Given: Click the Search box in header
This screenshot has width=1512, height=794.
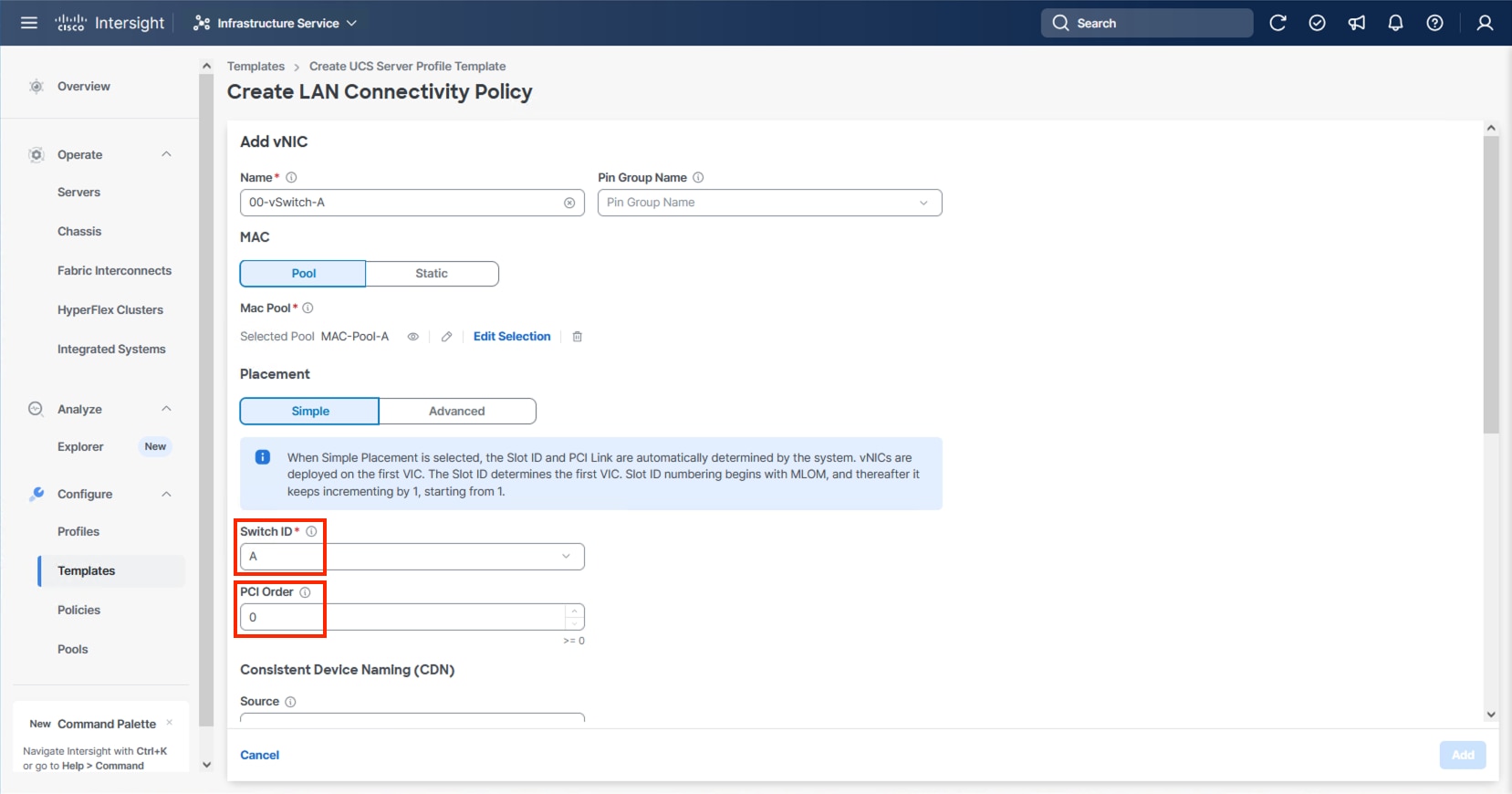Looking at the screenshot, I should coord(1146,23).
